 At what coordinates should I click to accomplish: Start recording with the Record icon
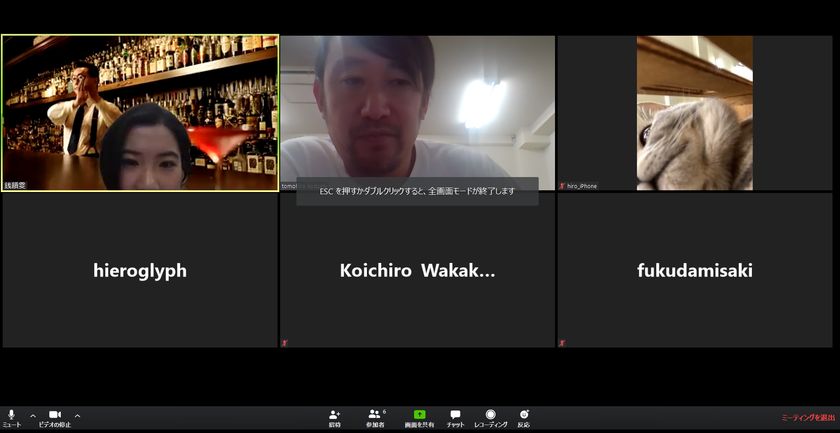[490, 416]
